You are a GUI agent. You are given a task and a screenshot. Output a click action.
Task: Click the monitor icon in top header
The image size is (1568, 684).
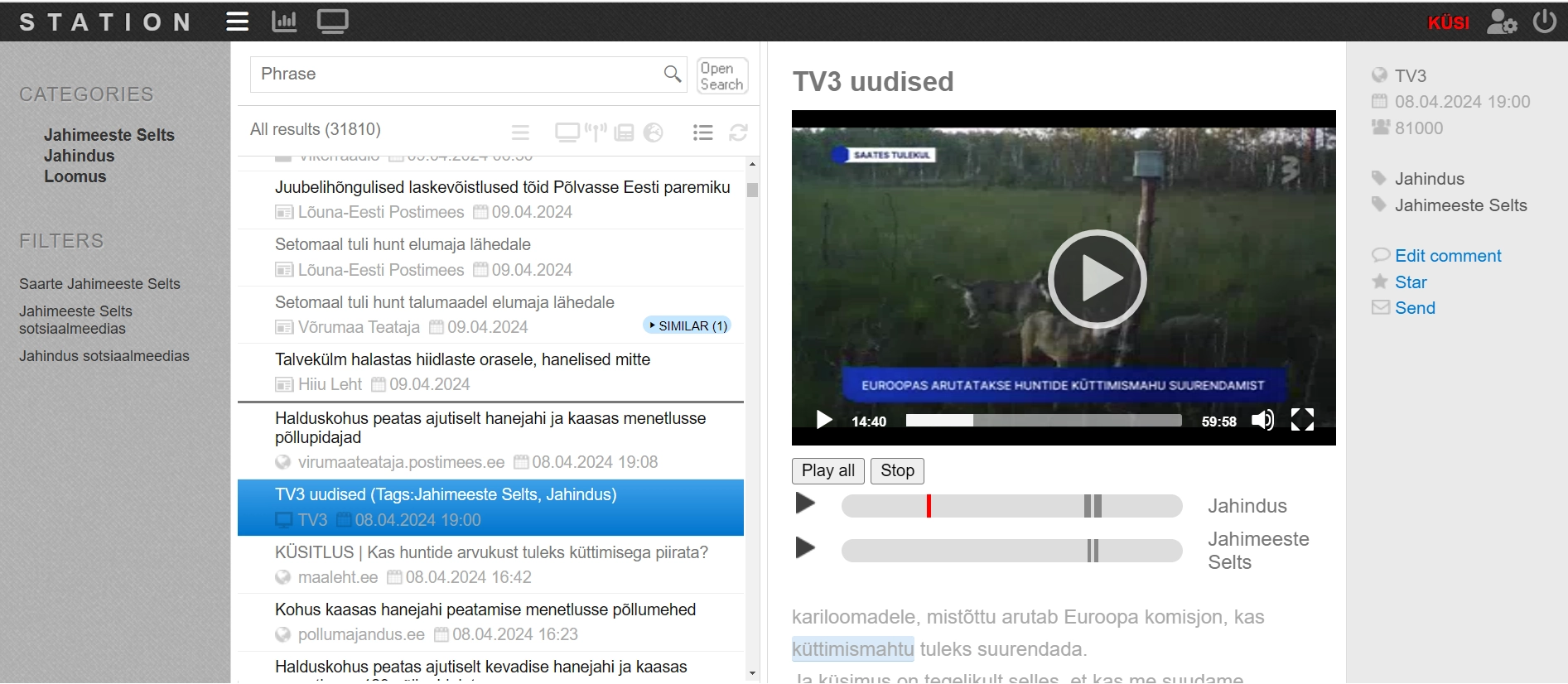332,22
